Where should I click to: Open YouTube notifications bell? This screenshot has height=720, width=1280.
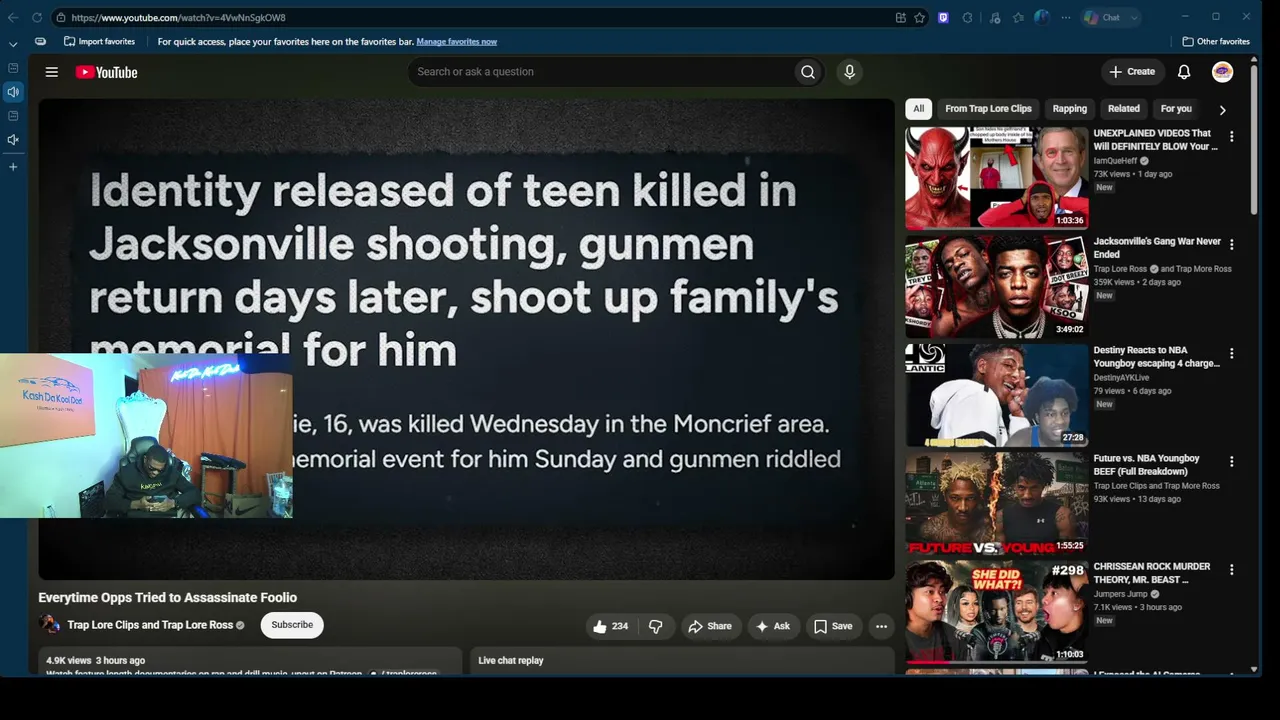pos(1184,72)
